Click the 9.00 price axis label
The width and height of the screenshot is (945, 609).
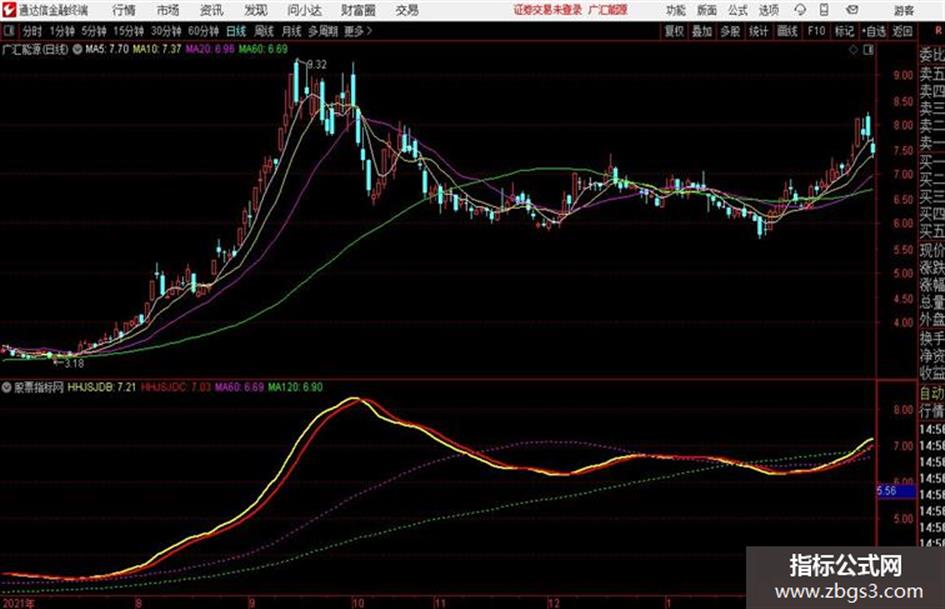(903, 76)
